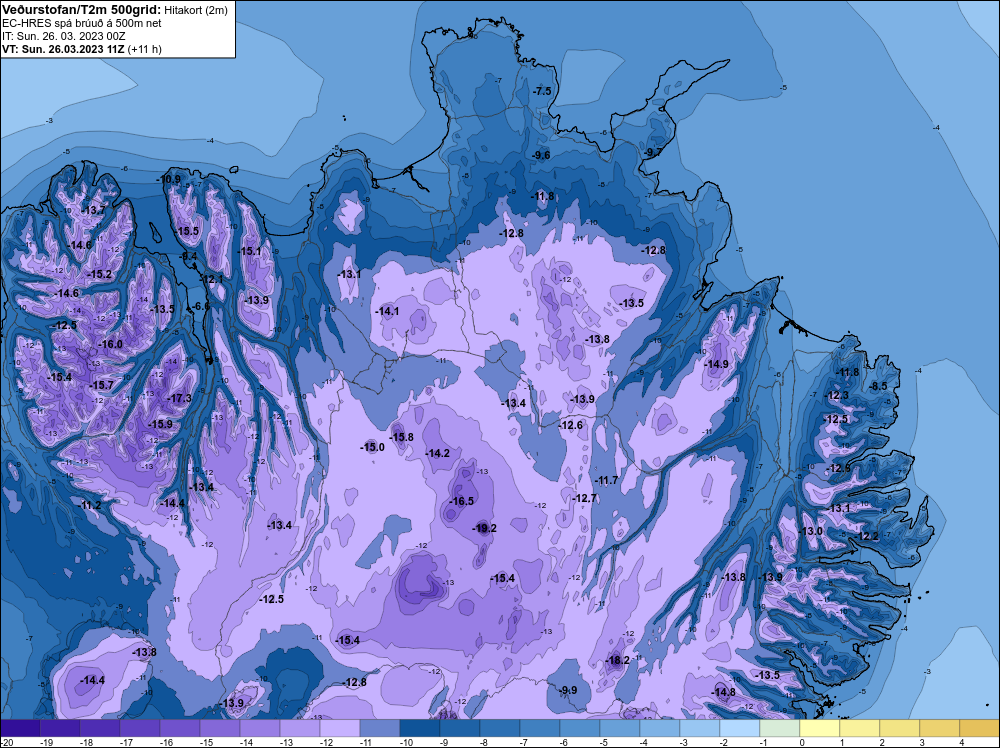
Task: Select the -15.2 reading
Action: [x=100, y=274]
